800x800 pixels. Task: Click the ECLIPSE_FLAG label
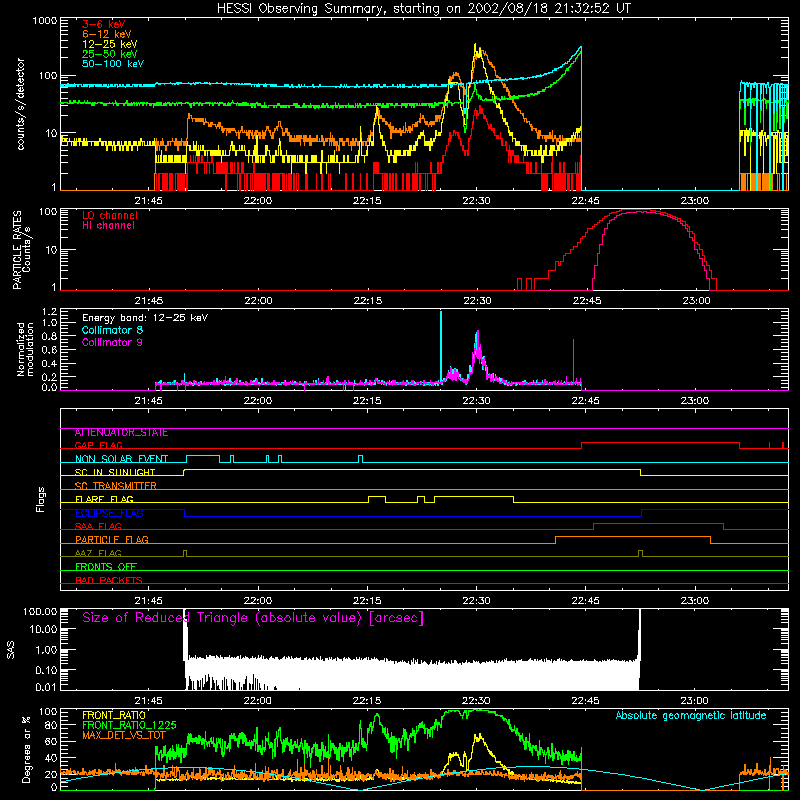click(x=109, y=513)
